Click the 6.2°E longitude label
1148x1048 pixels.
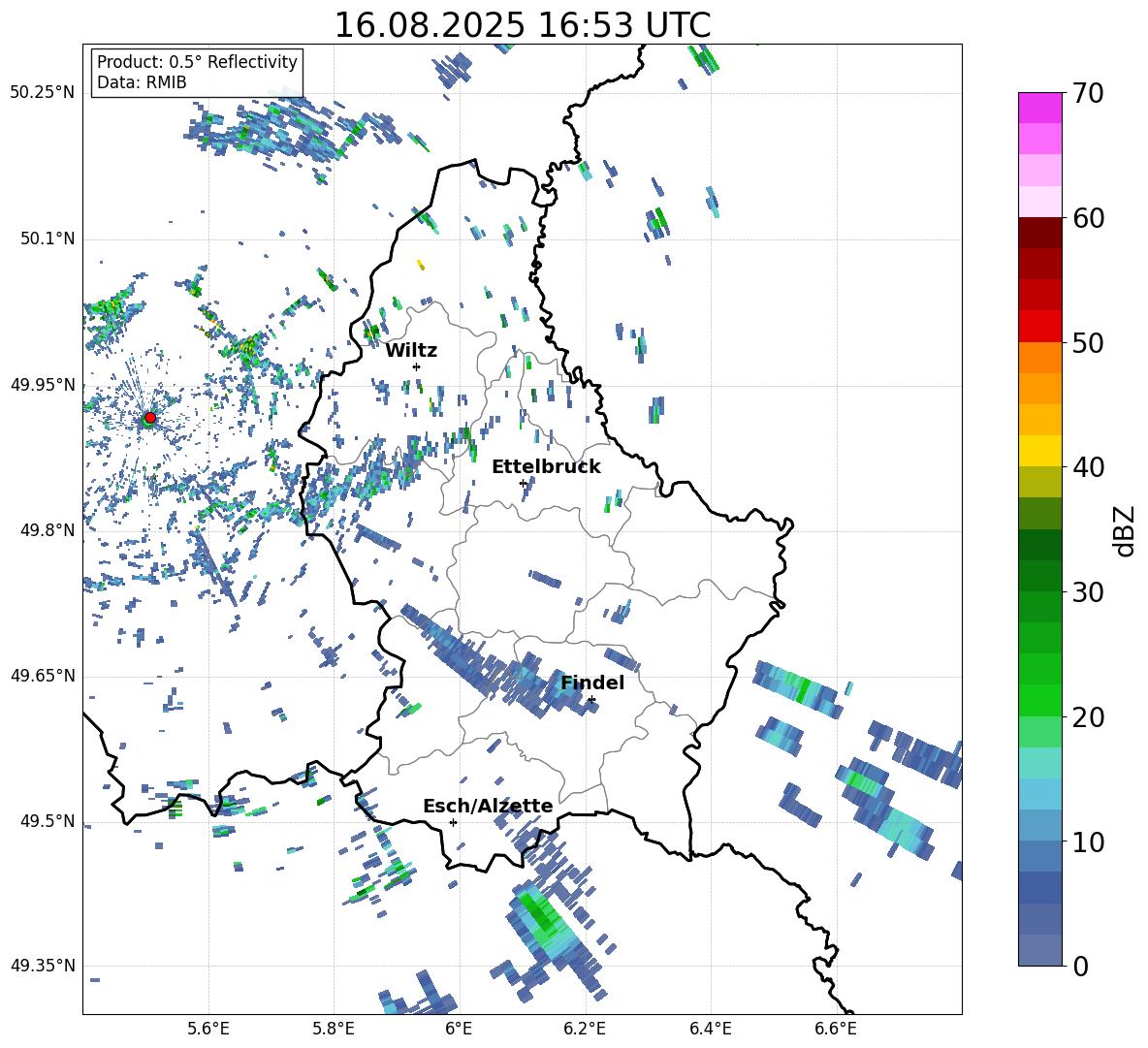coord(585,1029)
